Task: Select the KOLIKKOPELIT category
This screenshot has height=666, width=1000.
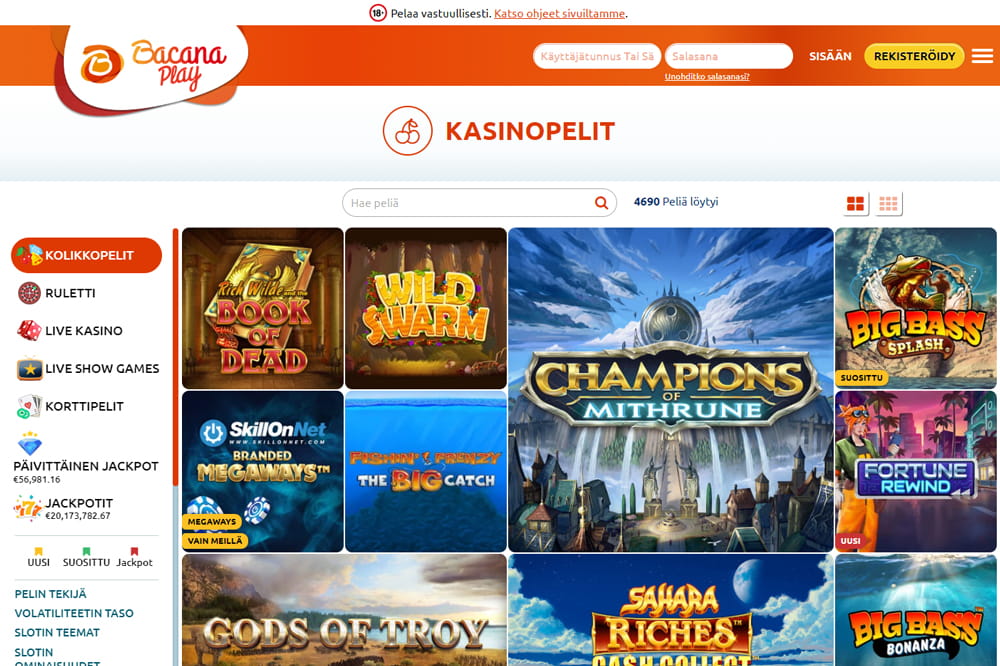Action: 86,255
